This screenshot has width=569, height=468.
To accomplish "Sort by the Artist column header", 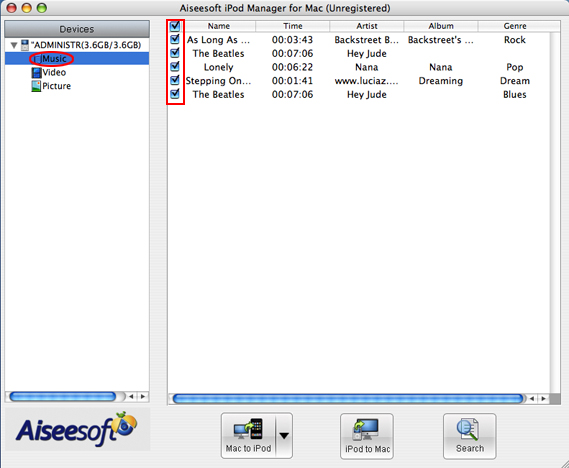I will coord(367,26).
